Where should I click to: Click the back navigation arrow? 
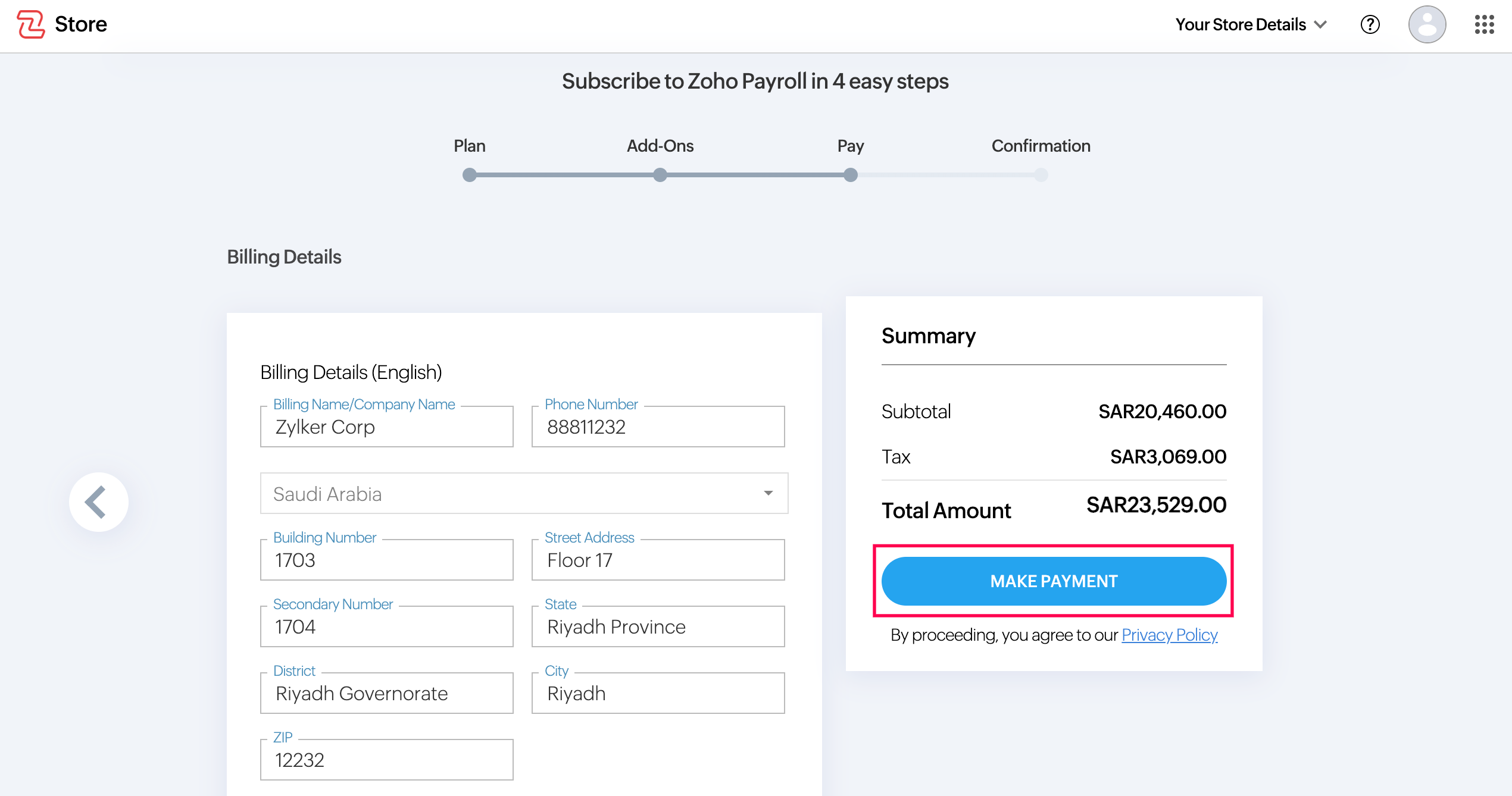coord(98,502)
